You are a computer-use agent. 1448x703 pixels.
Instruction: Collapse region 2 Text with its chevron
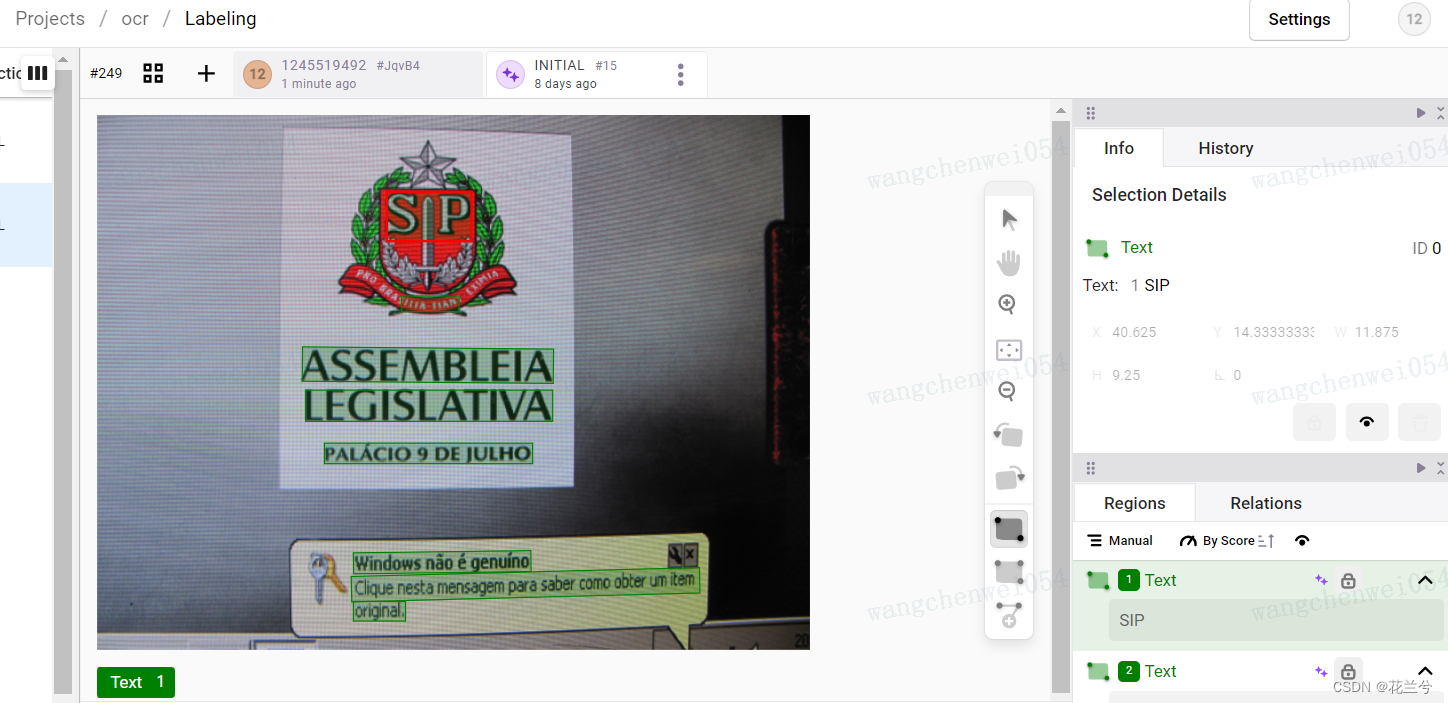coord(1426,671)
